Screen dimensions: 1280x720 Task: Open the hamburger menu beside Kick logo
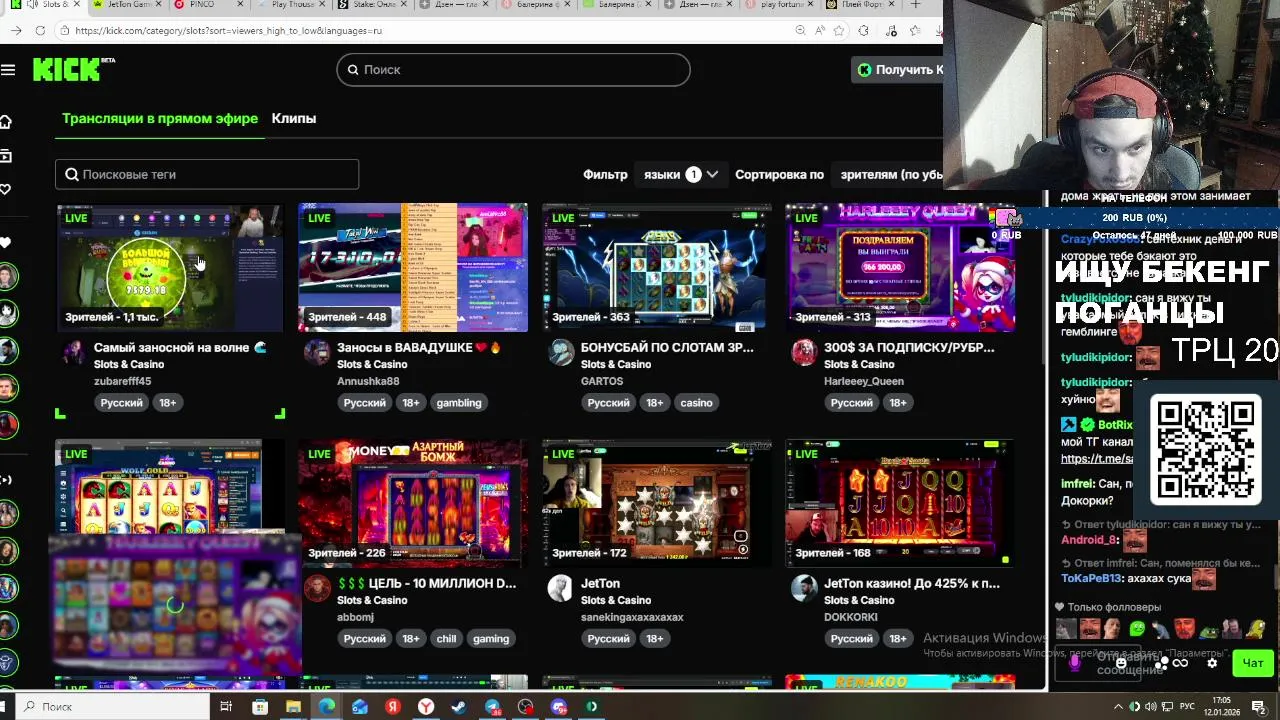pos(8,69)
